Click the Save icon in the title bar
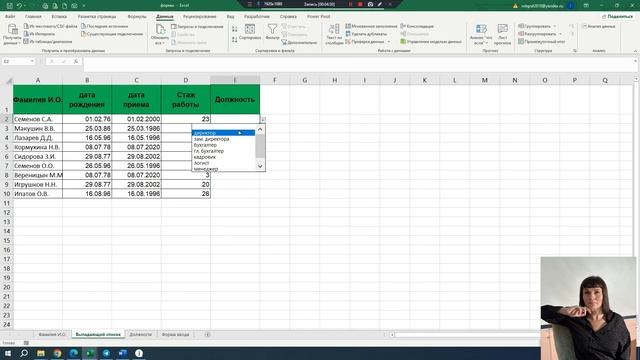 [10, 6]
